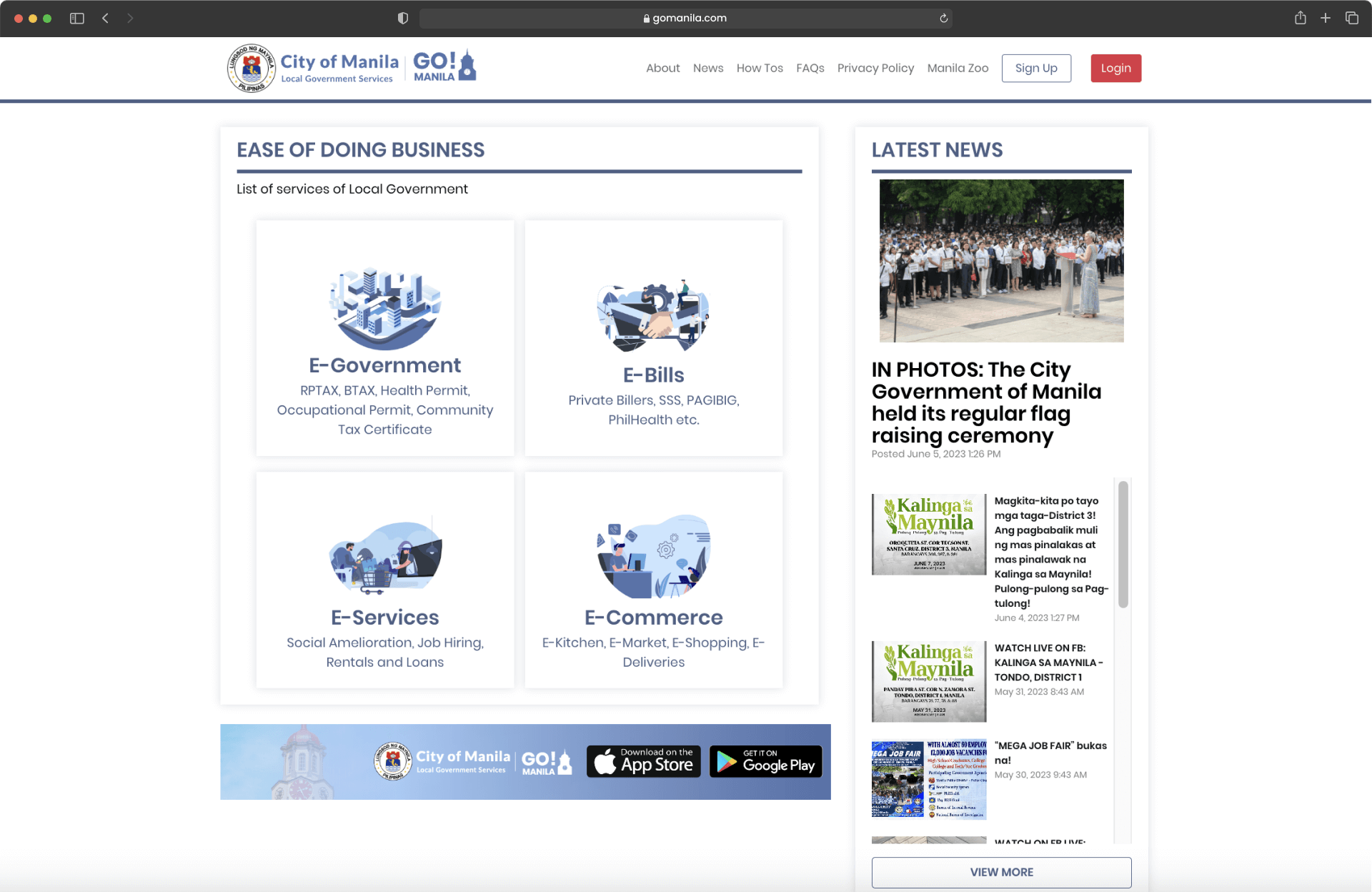1372x892 pixels.
Task: Open the How Tos menu item
Action: (x=760, y=68)
